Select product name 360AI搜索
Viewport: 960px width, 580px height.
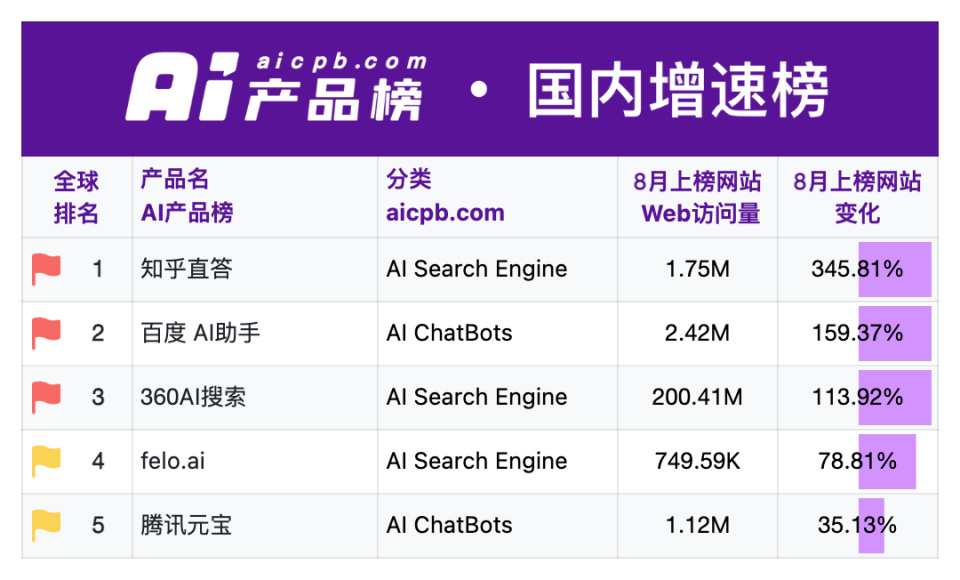(193, 397)
